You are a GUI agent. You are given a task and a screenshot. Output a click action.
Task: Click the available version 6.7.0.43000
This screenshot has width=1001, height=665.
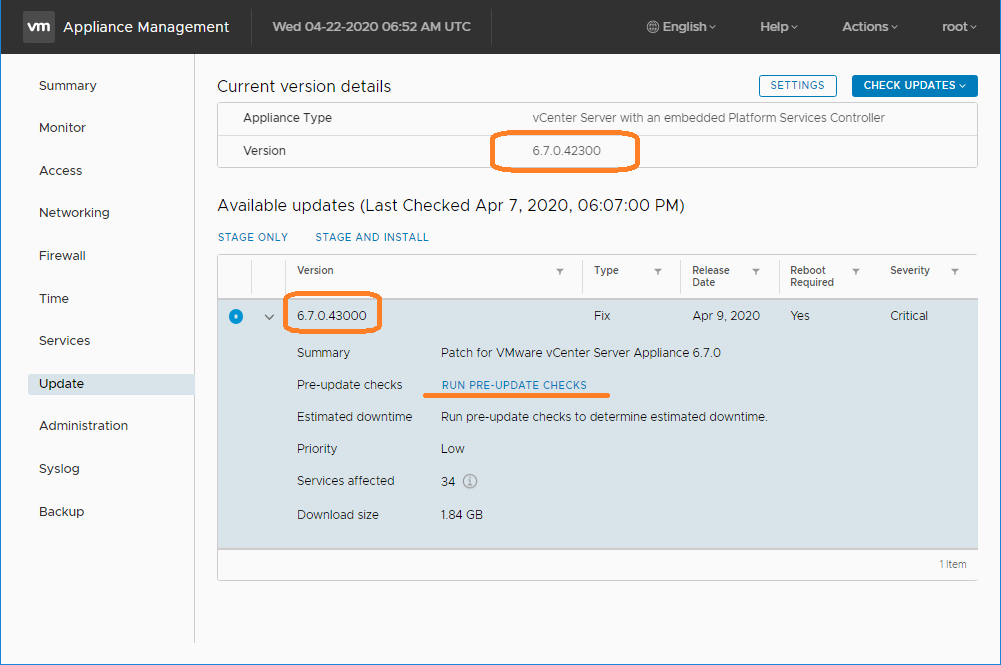click(x=331, y=315)
